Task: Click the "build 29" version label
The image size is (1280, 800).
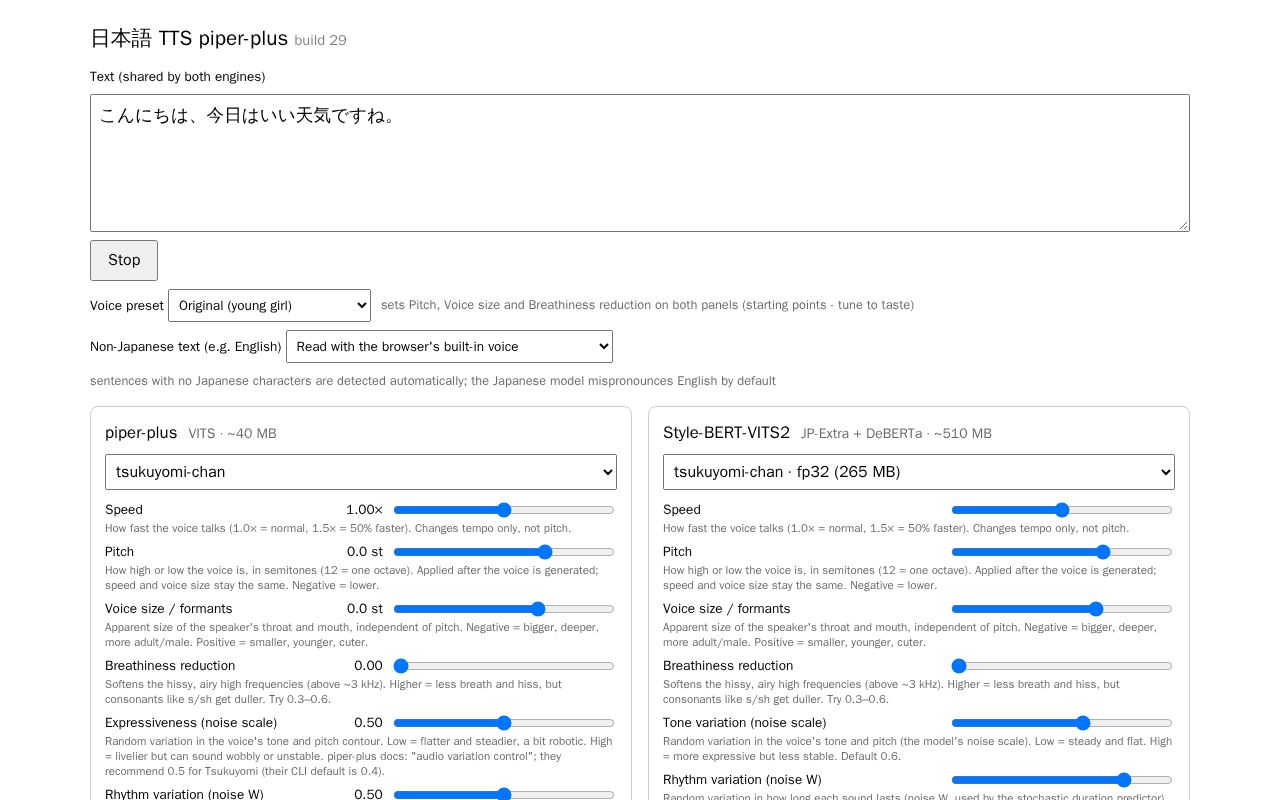Action: (320, 40)
